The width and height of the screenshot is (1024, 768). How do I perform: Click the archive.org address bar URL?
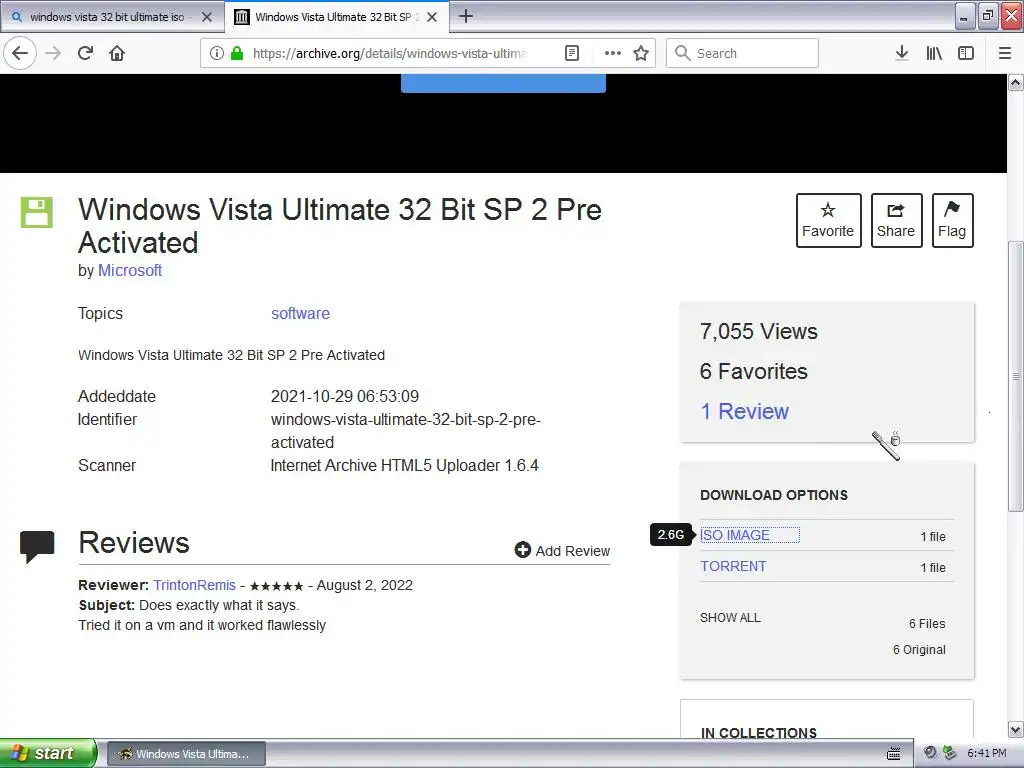tap(389, 53)
